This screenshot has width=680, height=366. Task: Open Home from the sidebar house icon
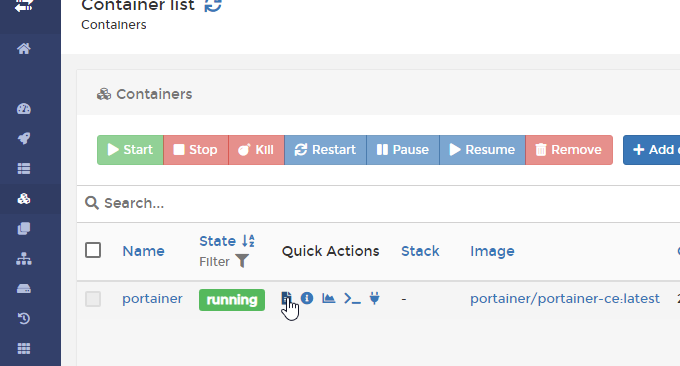tap(24, 49)
